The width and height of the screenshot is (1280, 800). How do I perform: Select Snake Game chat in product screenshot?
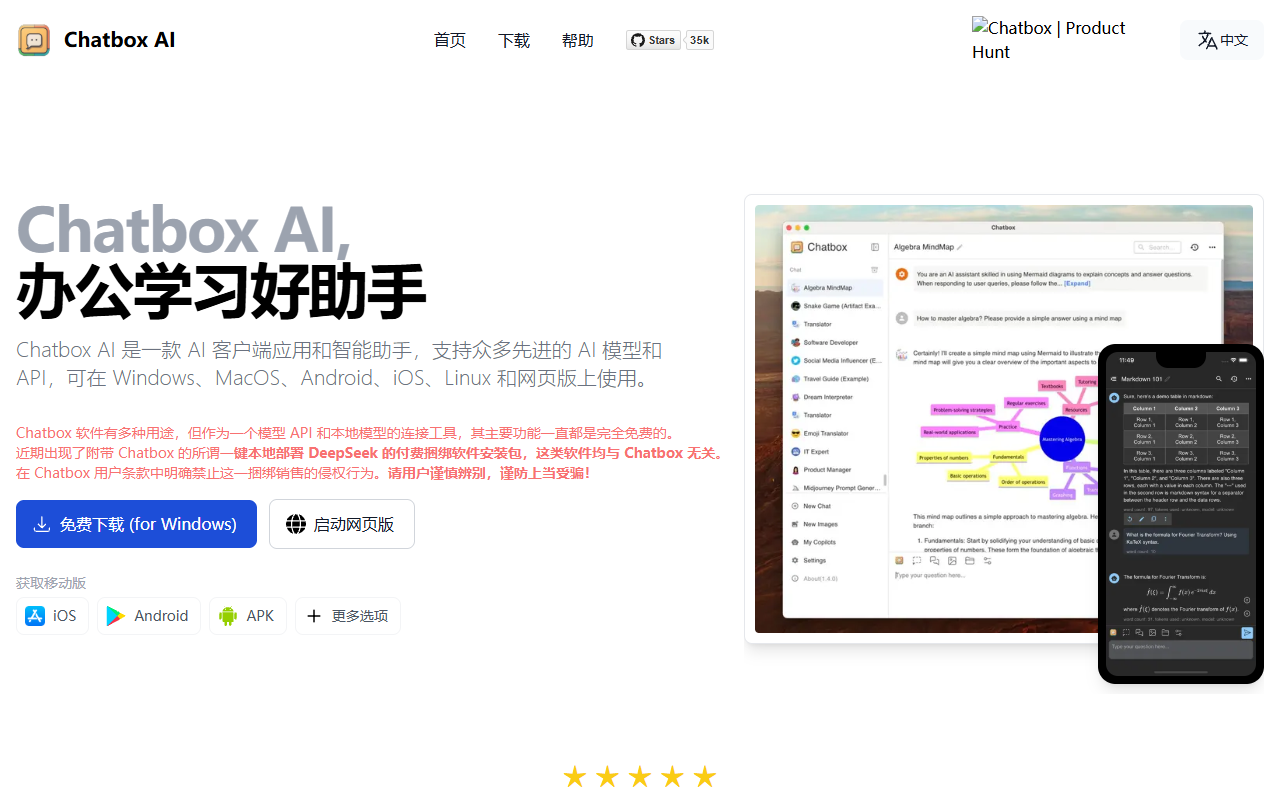[836, 306]
